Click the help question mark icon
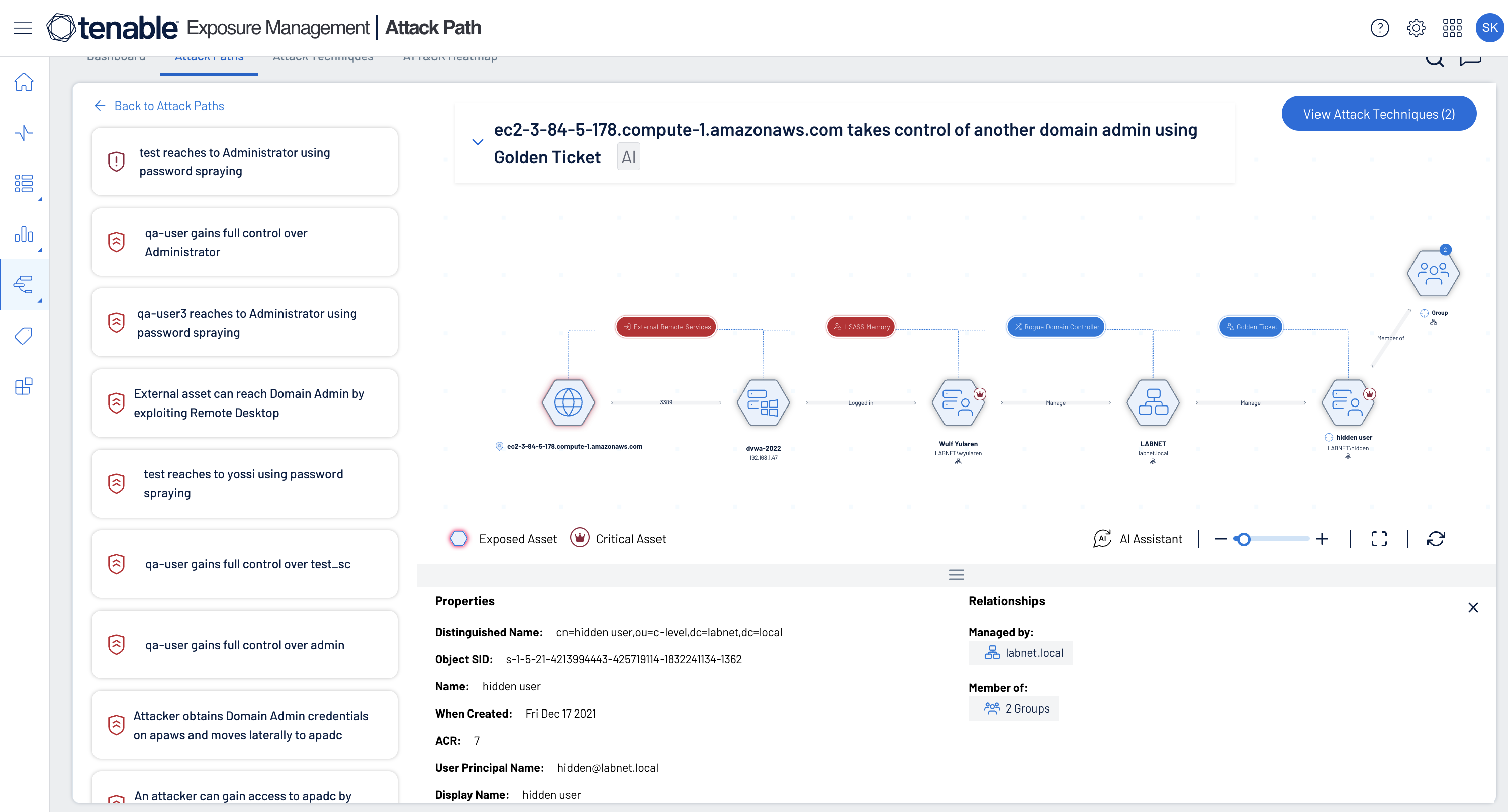This screenshot has width=1508, height=812. 1379,28
